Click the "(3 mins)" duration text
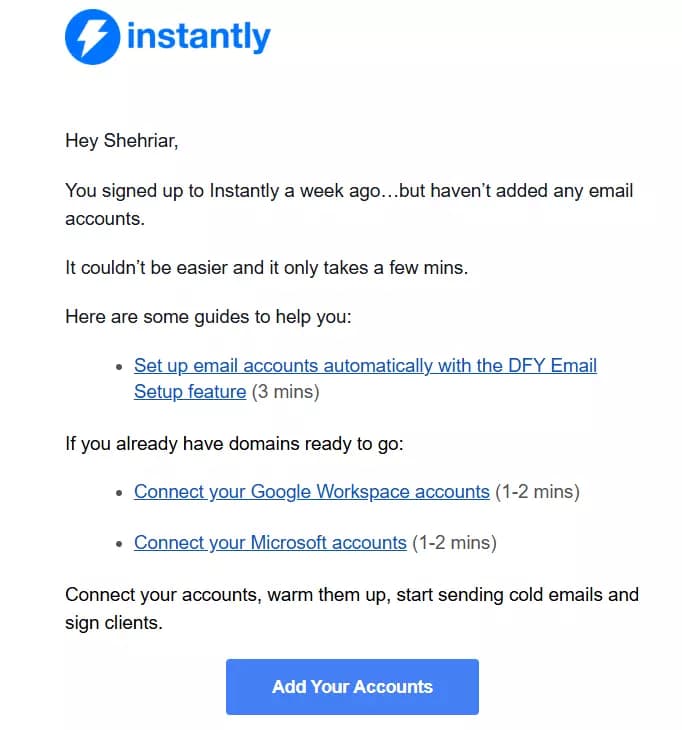Image resolution: width=682 pixels, height=730 pixels. click(285, 392)
